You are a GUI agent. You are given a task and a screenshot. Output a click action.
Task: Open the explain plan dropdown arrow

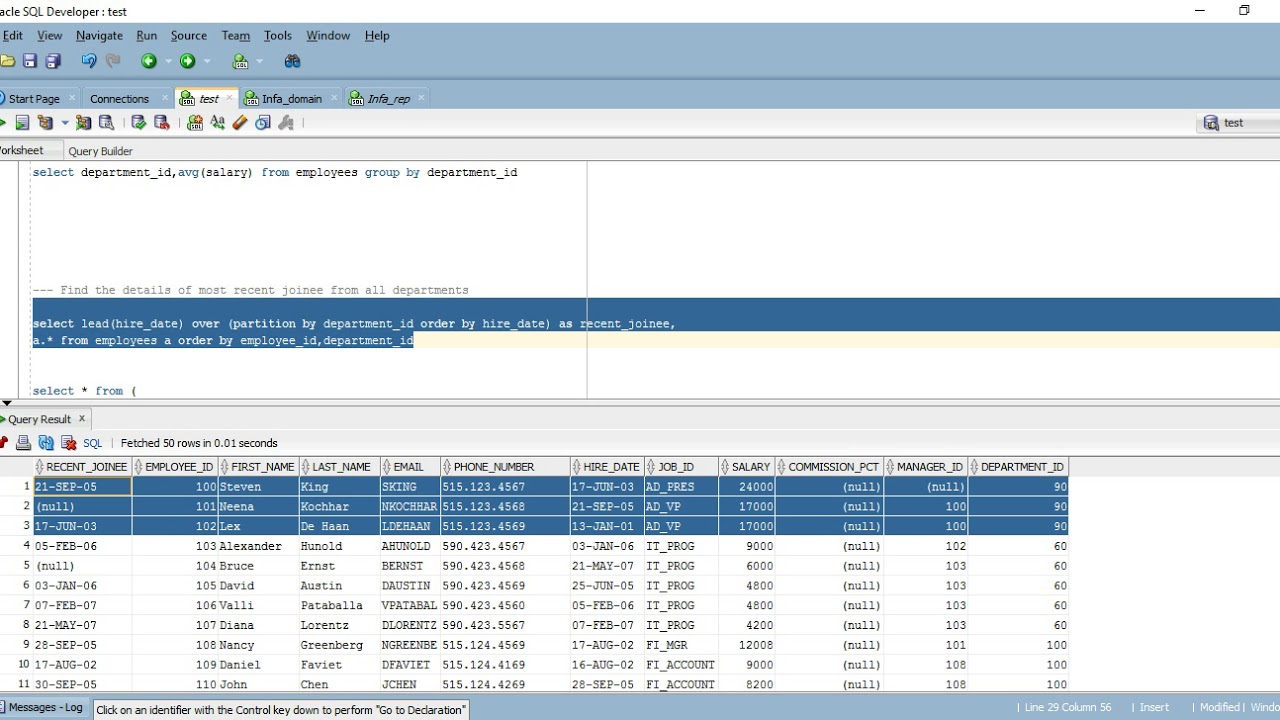(x=65, y=123)
